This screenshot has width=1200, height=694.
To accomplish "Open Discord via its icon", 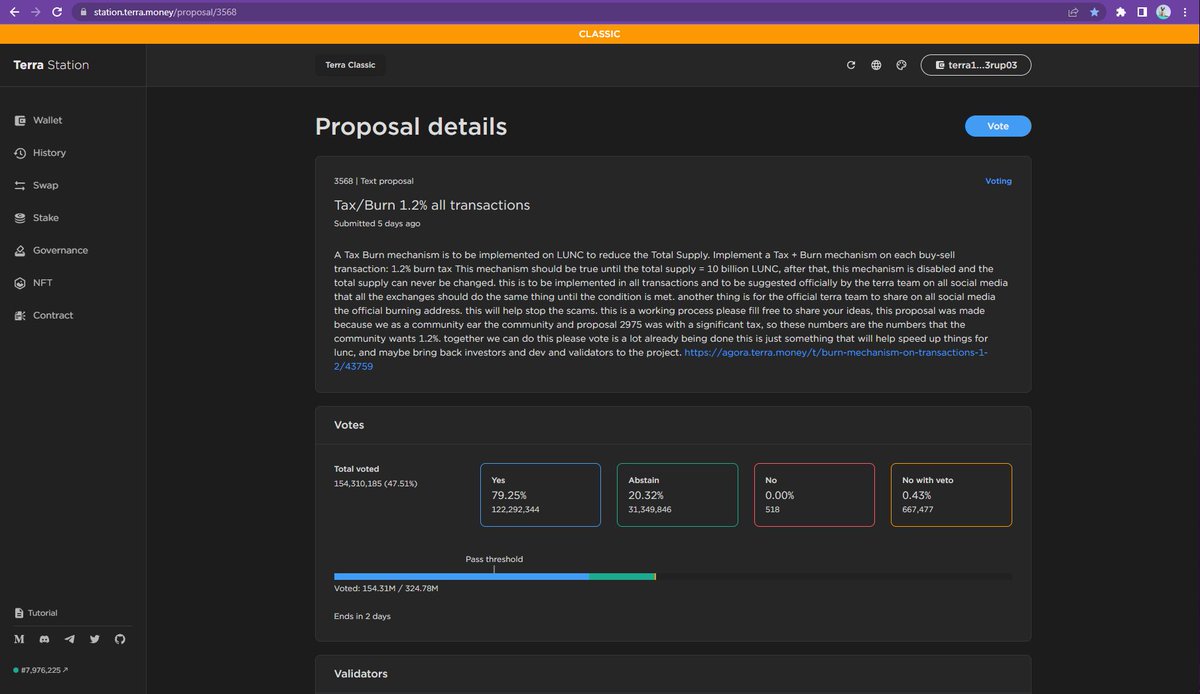I will click(44, 639).
